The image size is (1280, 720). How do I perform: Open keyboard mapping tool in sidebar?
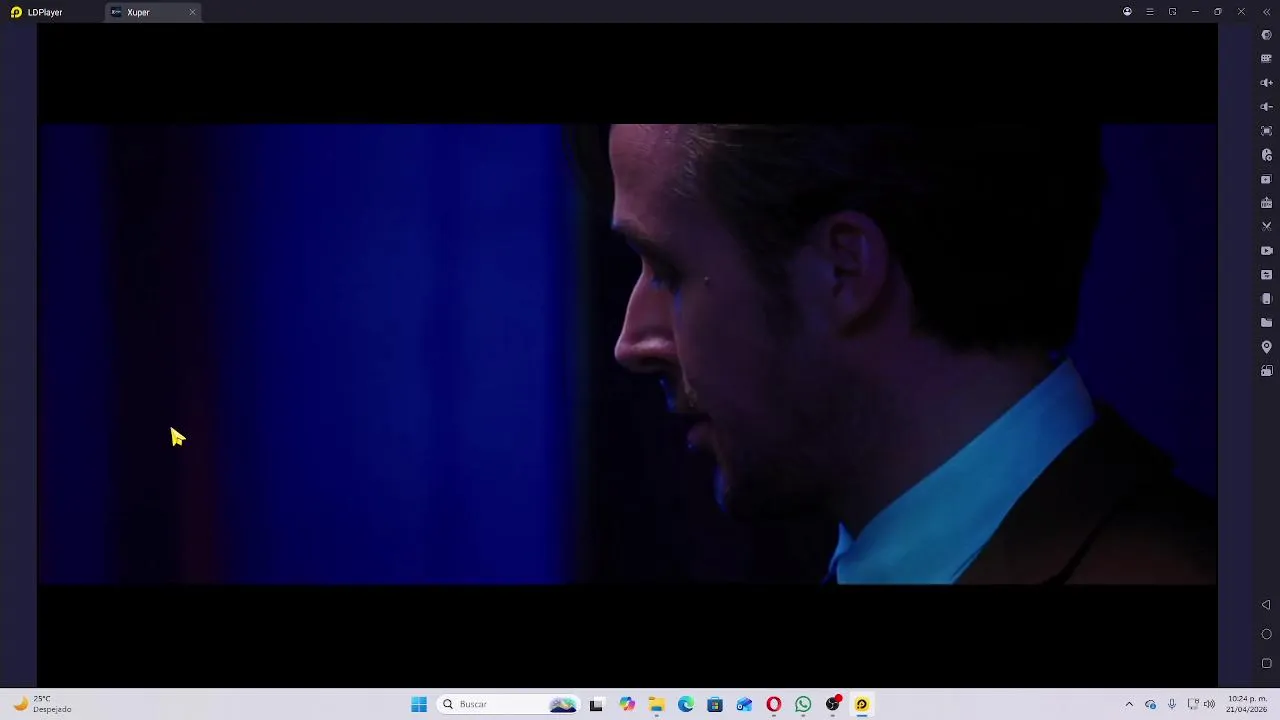point(1266,59)
